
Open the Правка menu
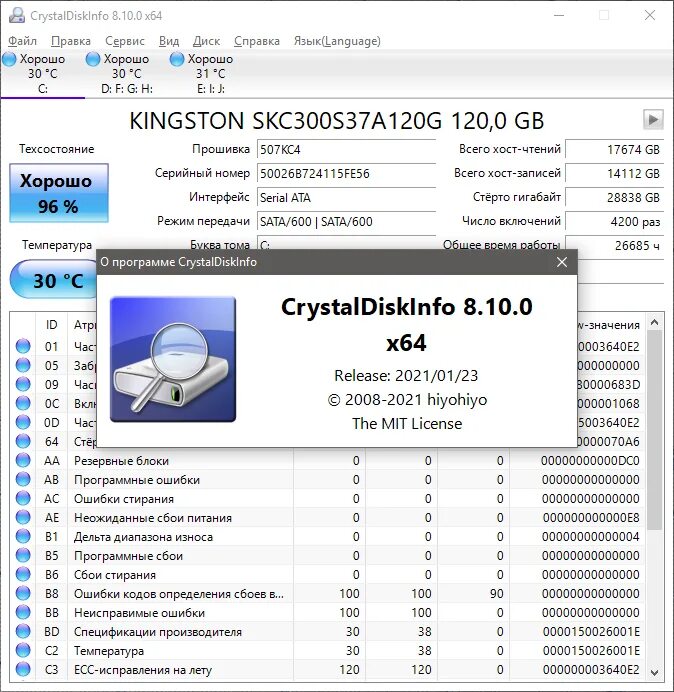(x=71, y=41)
